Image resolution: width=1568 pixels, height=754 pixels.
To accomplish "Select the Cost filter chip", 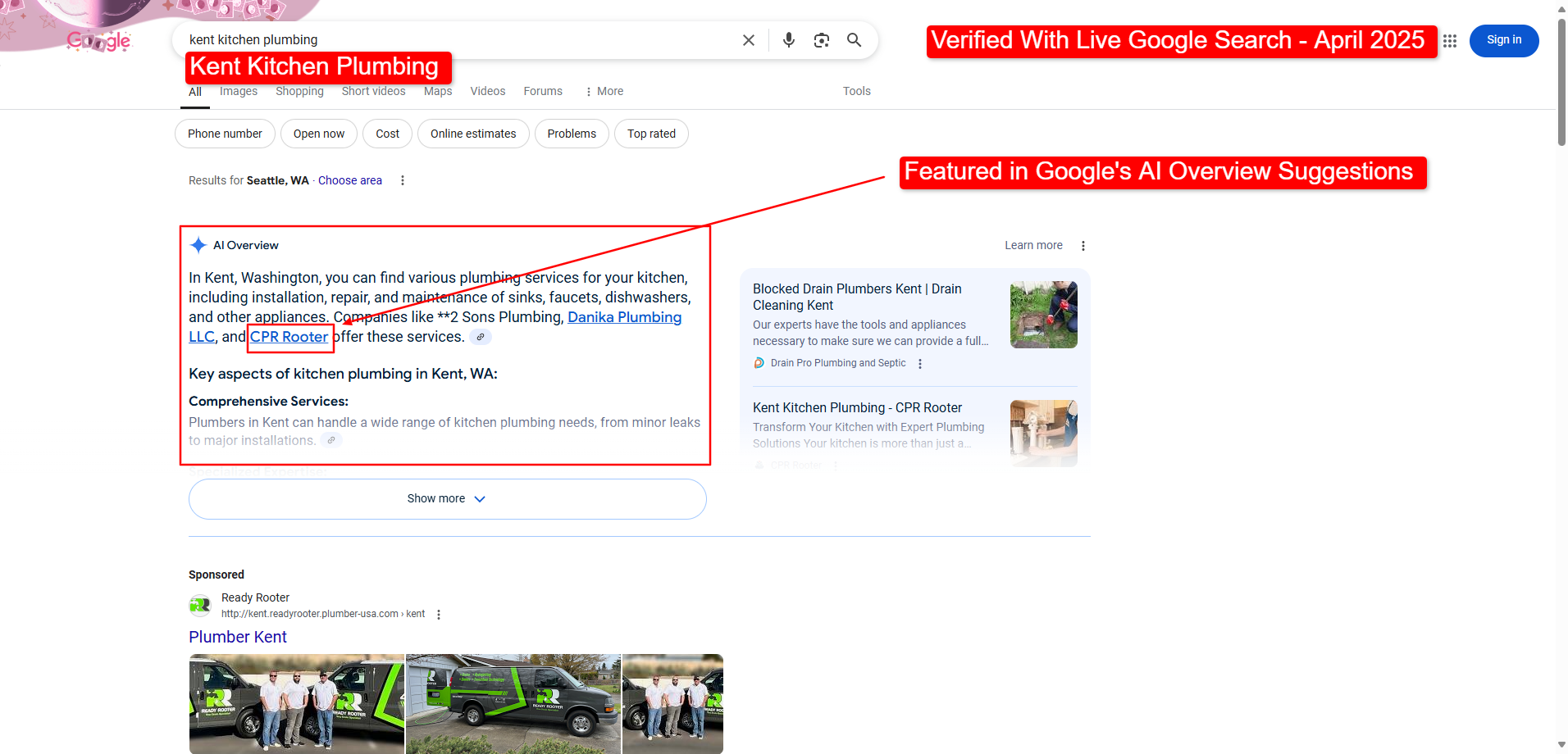I will point(387,134).
